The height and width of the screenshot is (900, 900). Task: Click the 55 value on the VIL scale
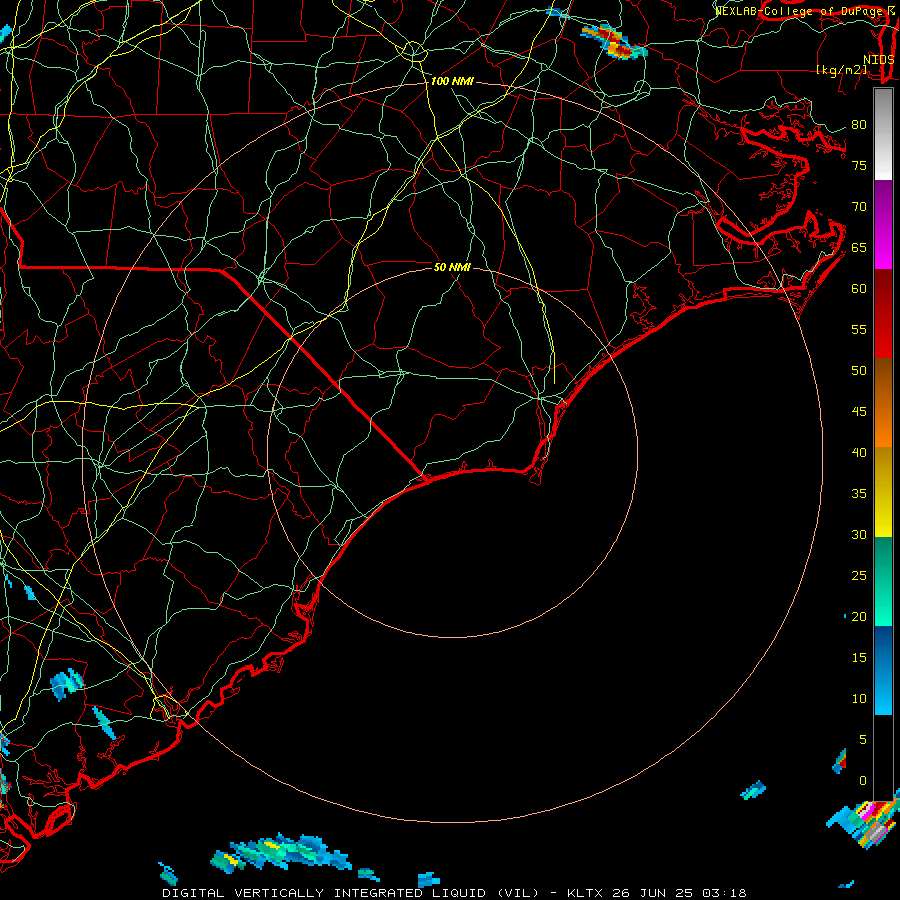point(859,329)
